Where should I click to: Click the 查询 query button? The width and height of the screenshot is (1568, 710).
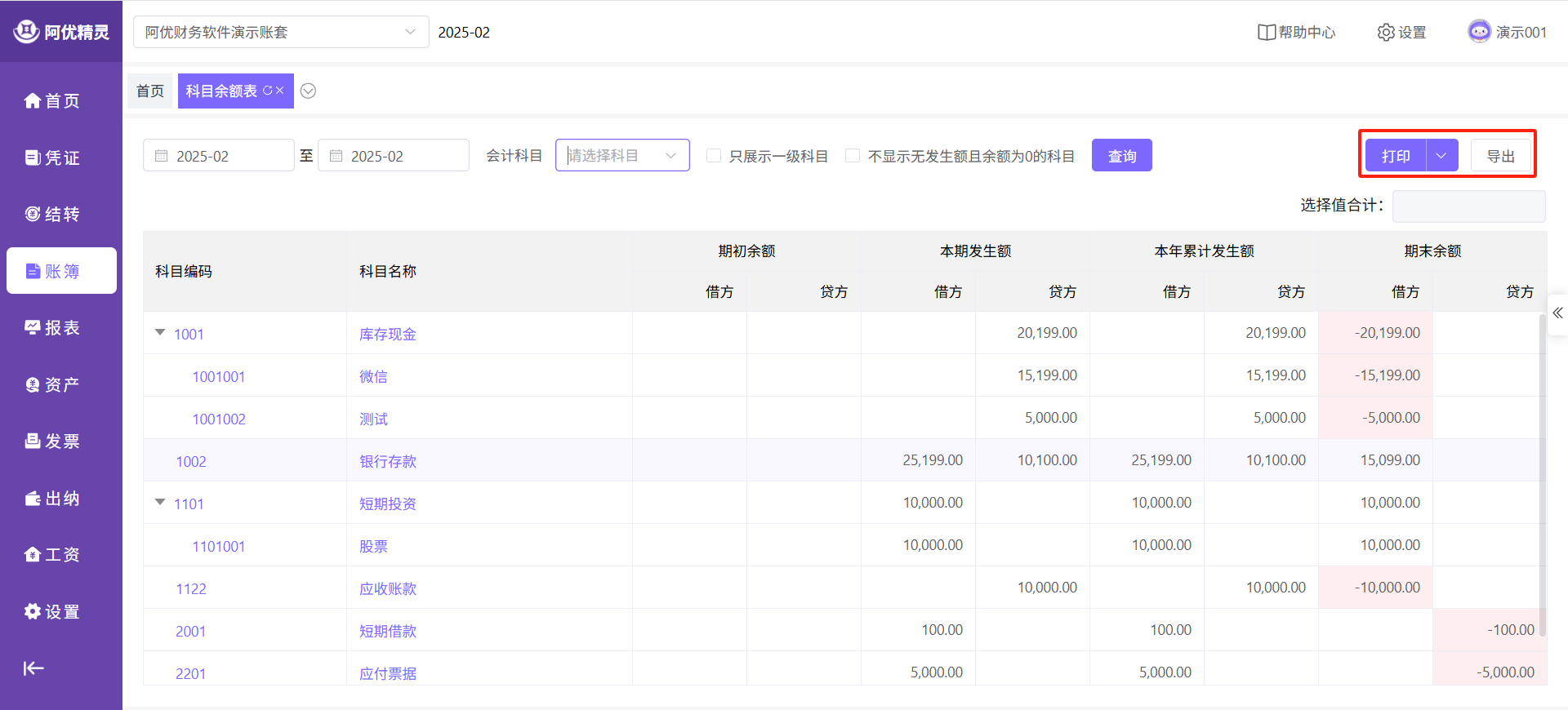tap(1121, 155)
